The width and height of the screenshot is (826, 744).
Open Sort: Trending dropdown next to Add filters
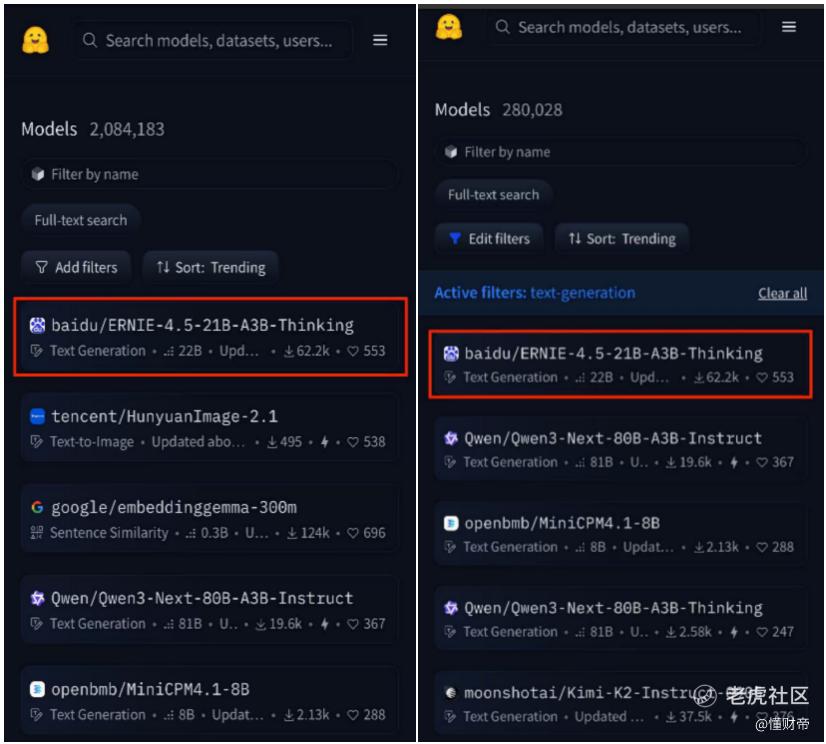[x=211, y=267]
